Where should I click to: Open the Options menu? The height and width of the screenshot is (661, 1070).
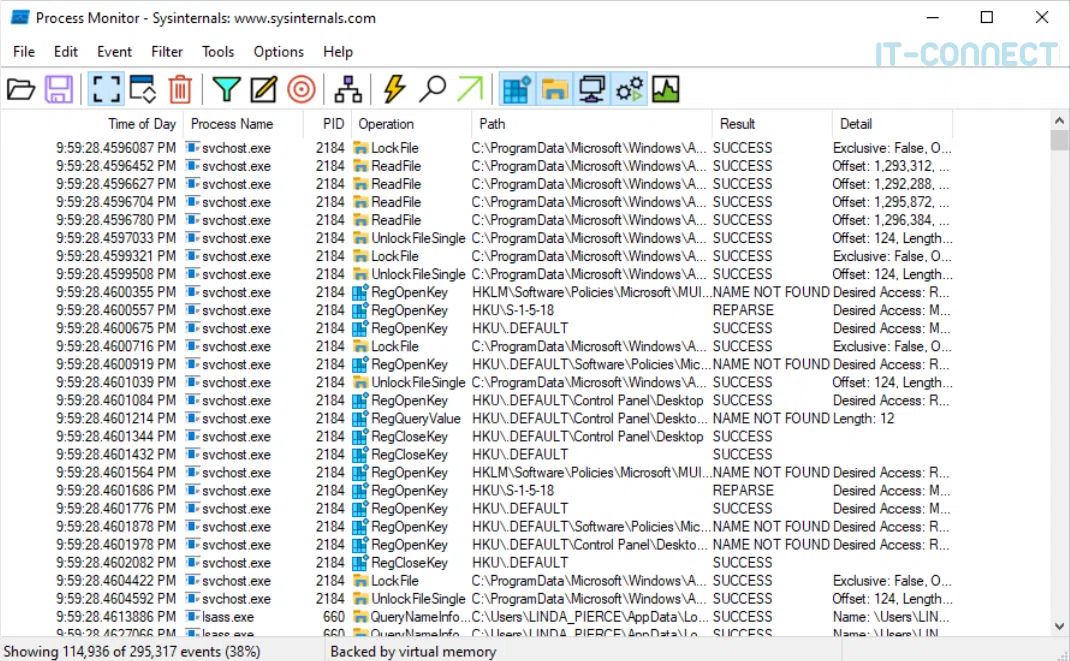[278, 52]
